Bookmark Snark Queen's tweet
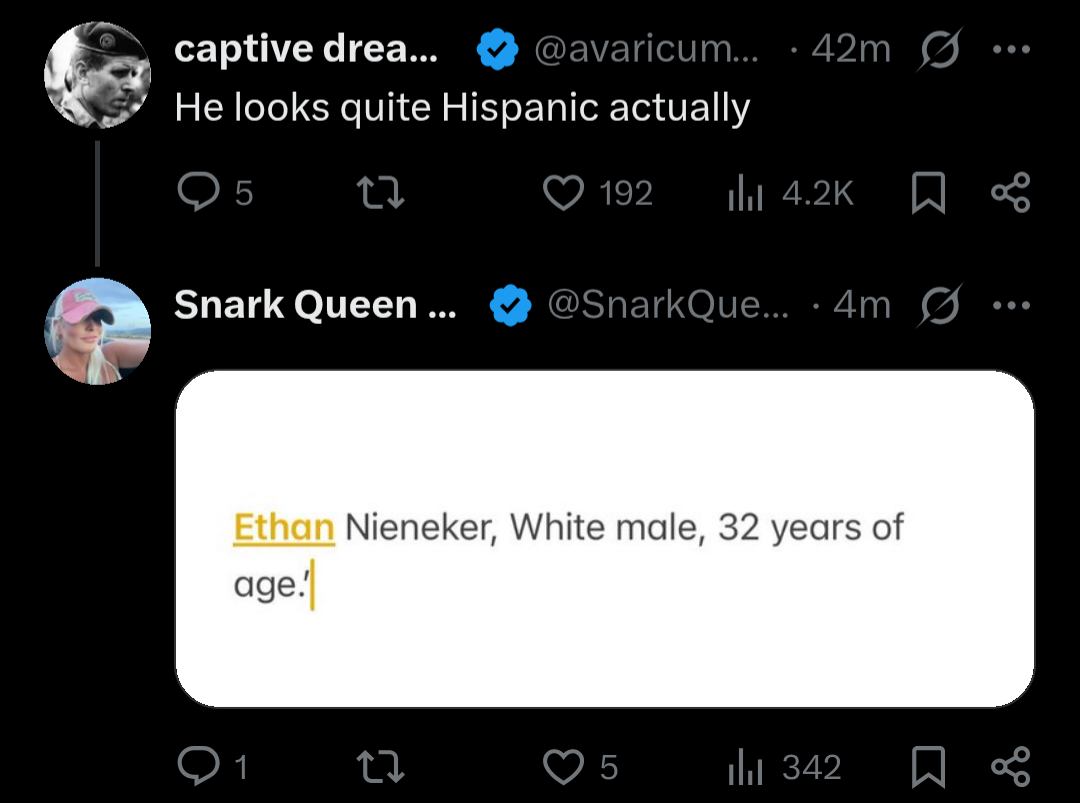This screenshot has width=1080, height=803. click(929, 767)
